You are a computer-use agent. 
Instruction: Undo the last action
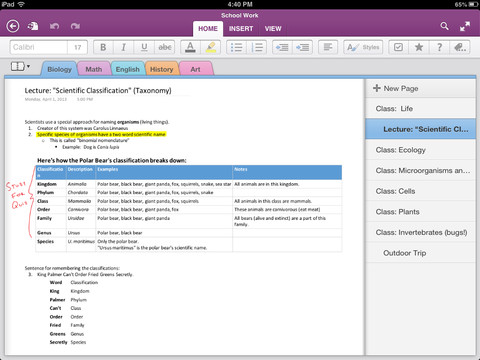(x=54, y=26)
